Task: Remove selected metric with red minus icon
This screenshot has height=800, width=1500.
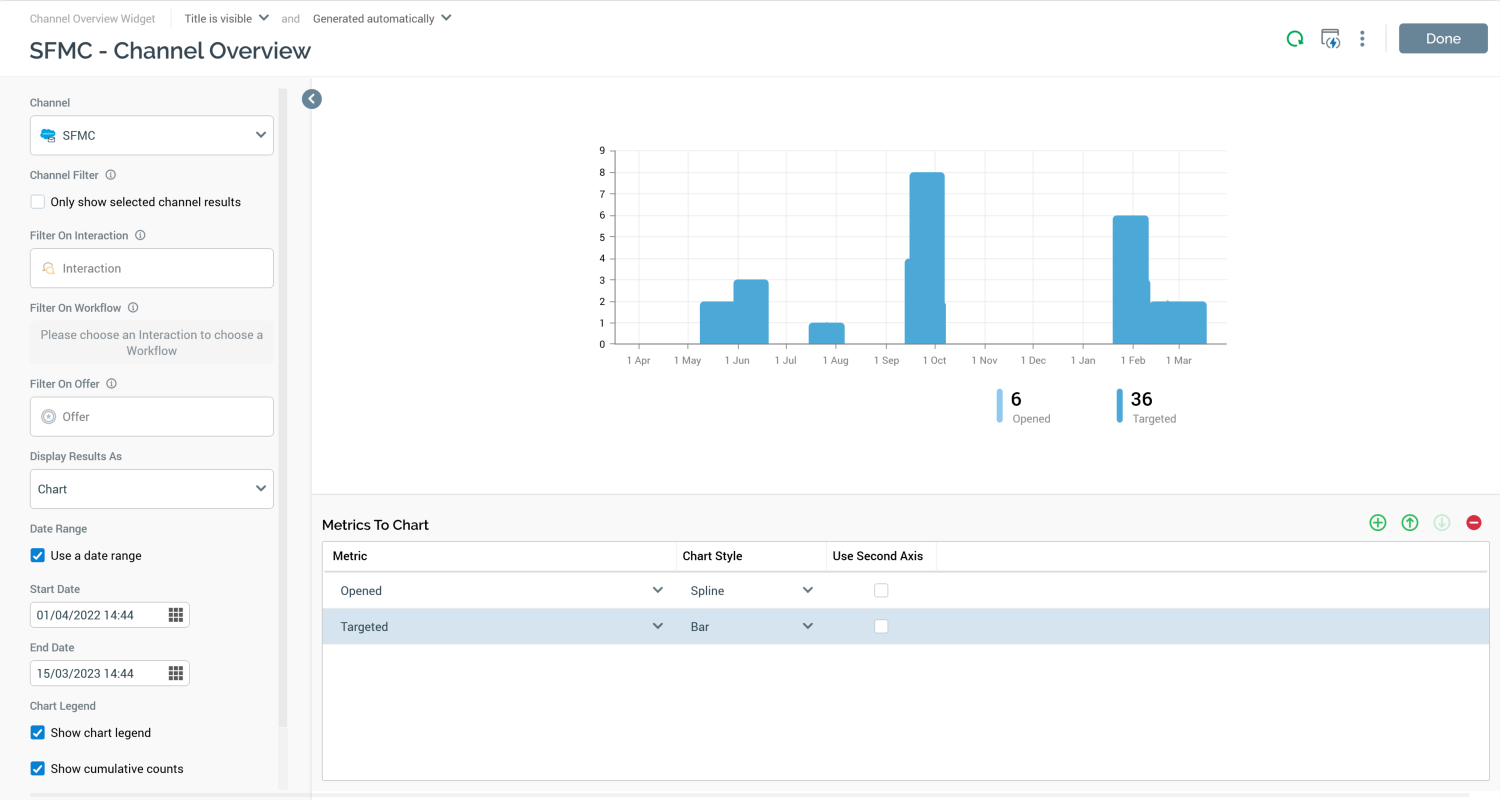Action: 1474,522
